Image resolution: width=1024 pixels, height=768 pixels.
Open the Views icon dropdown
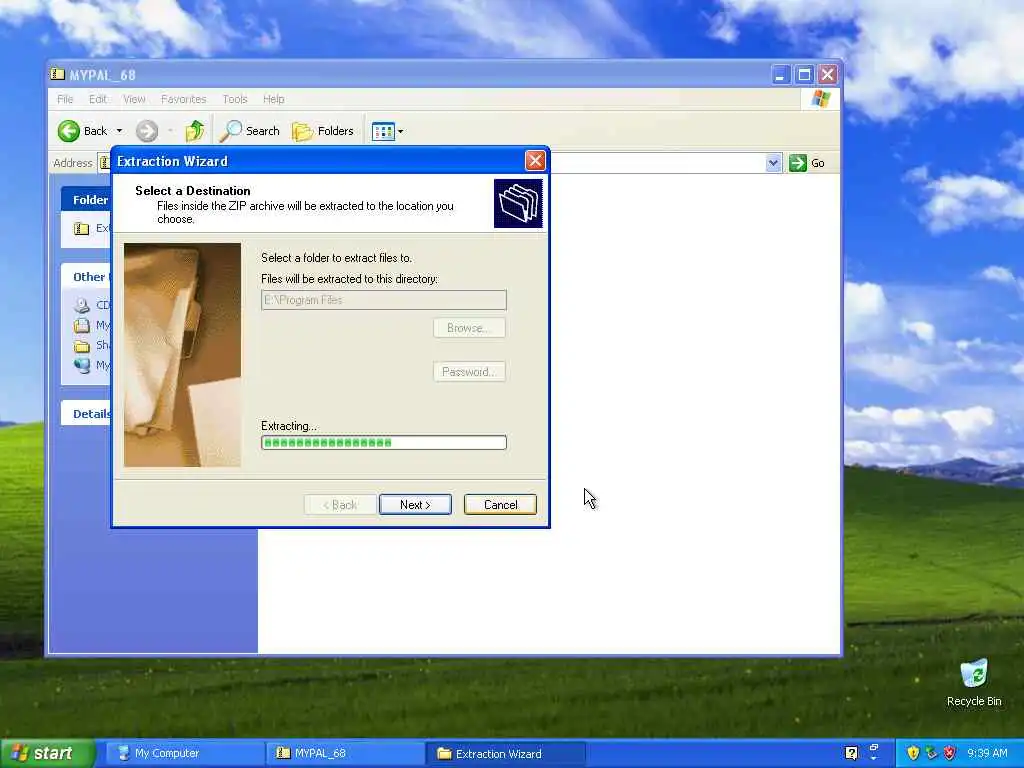387,131
